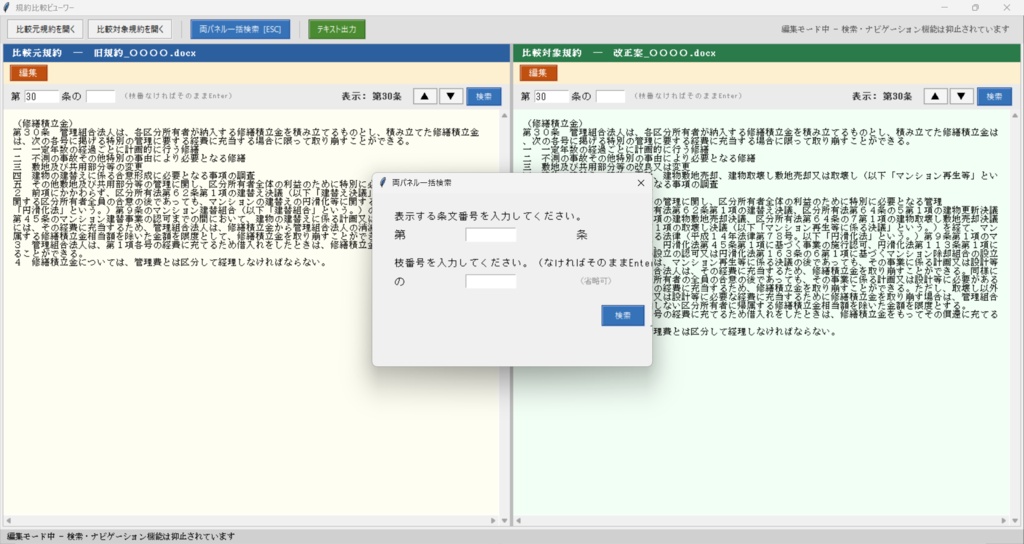Click 編集 button in left panel
This screenshot has height=544, width=1024.
tap(28, 73)
